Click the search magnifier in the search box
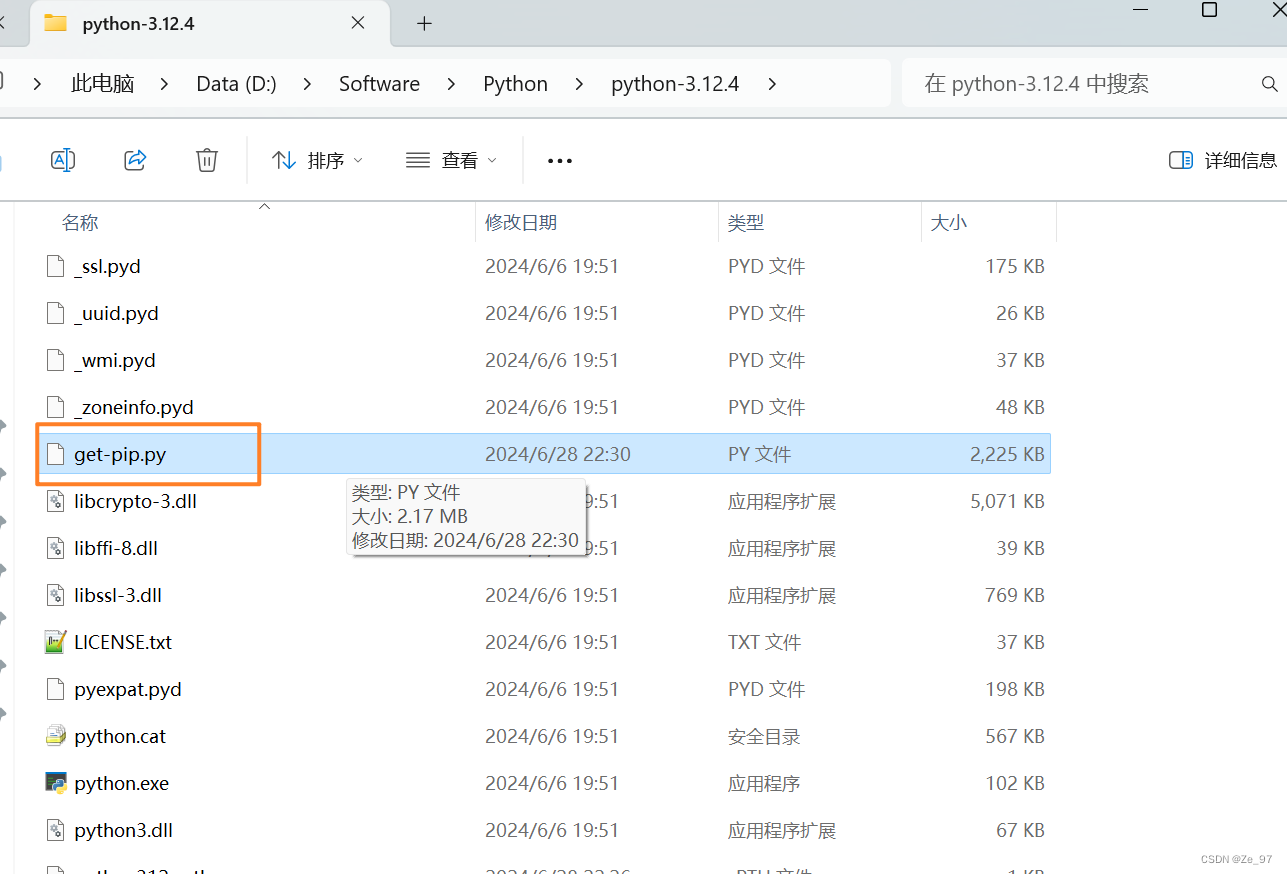 pyautogui.click(x=1270, y=83)
